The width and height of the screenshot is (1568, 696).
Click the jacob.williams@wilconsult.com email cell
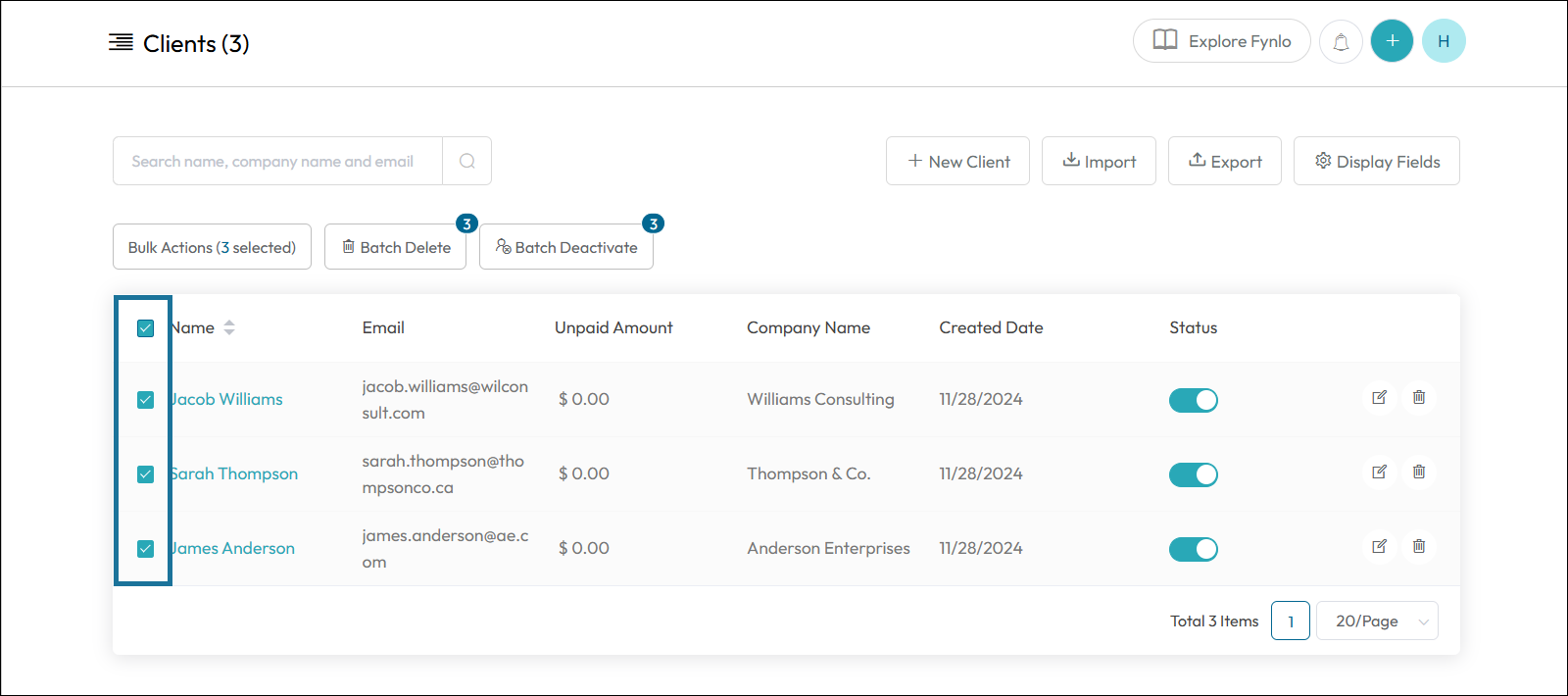point(445,400)
